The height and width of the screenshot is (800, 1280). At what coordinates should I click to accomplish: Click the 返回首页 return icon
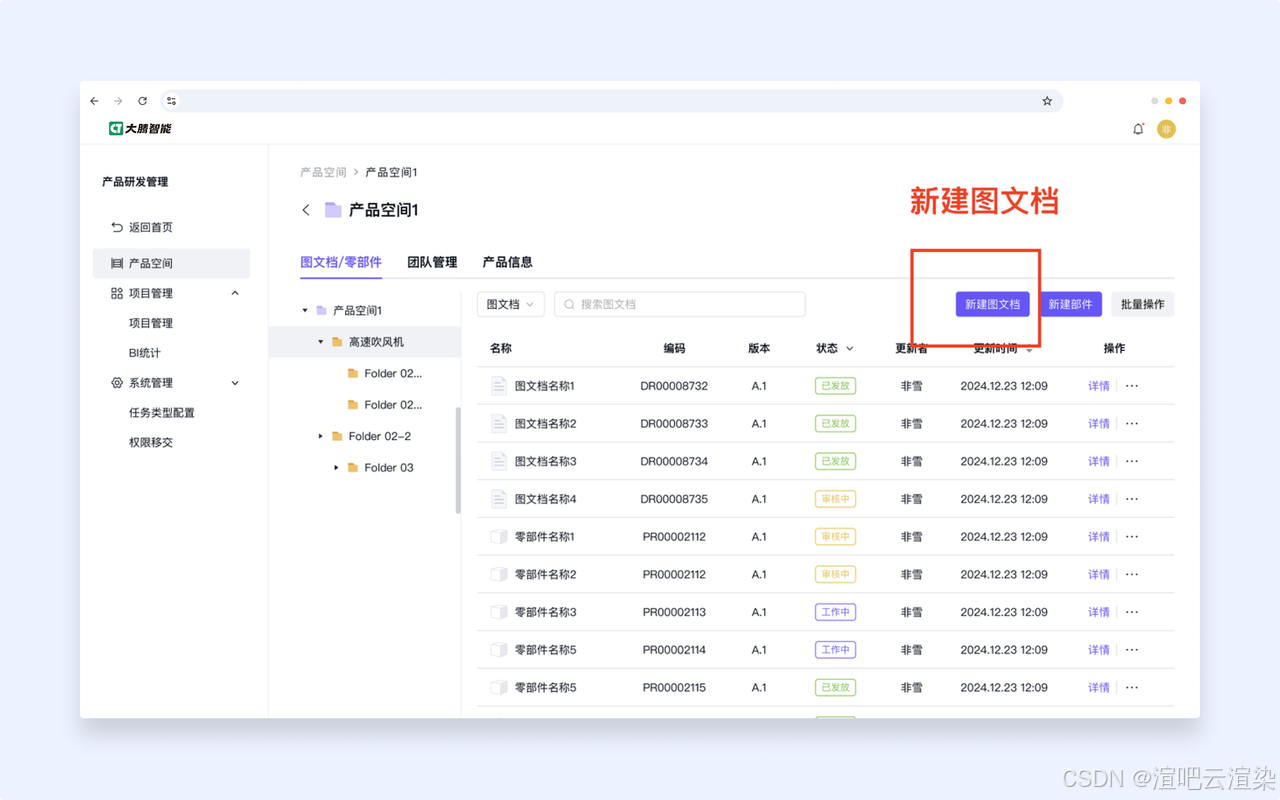(x=117, y=227)
